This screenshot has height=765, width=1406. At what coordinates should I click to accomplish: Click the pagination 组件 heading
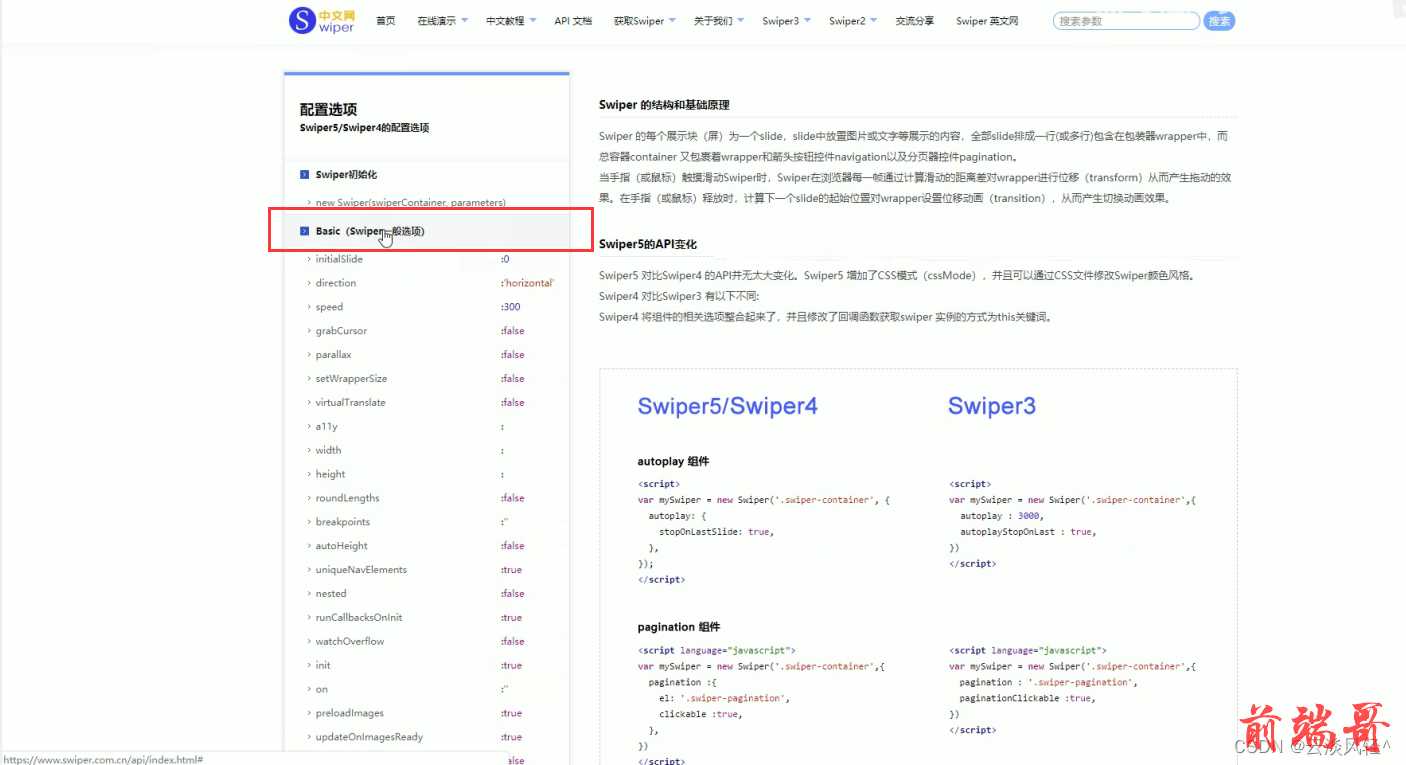click(x=678, y=627)
